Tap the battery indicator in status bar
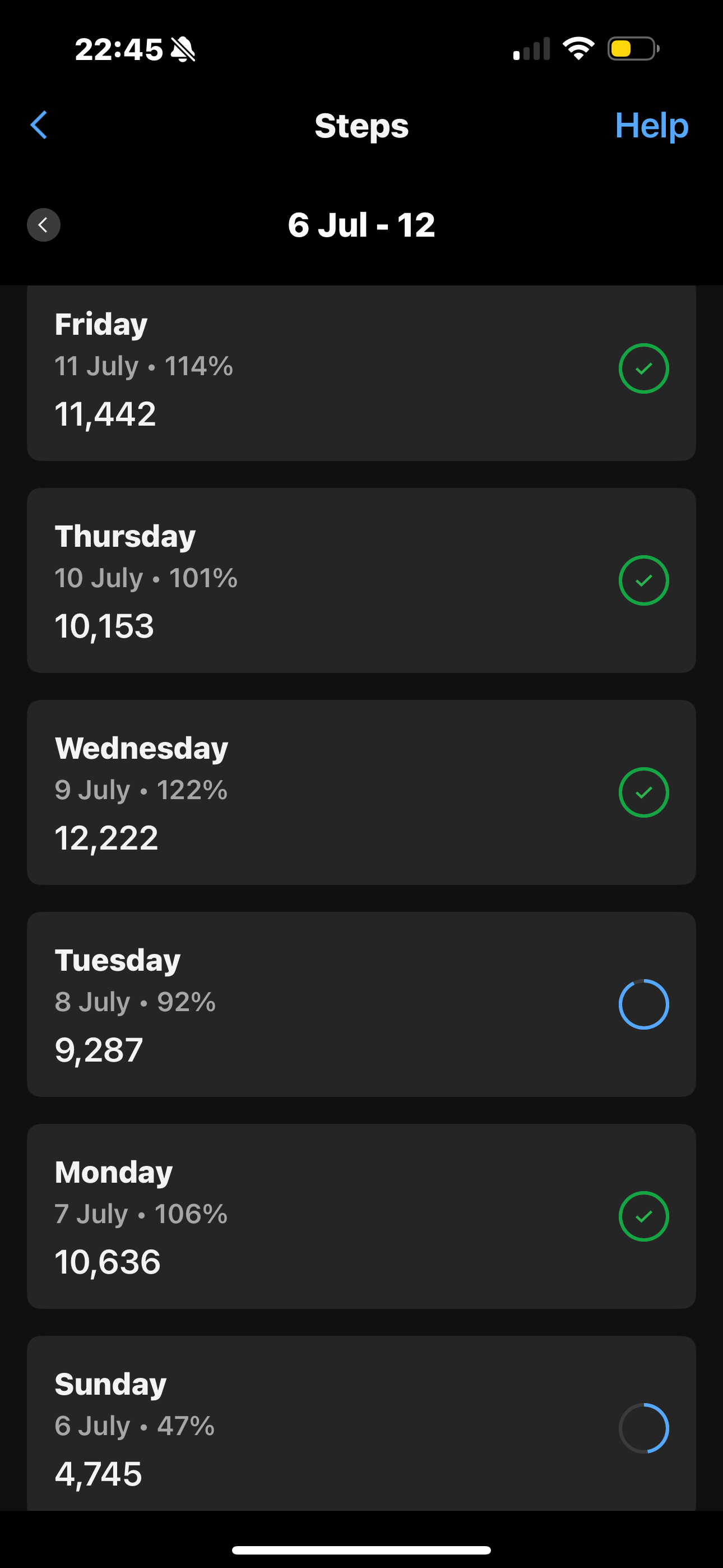This screenshot has width=723, height=1568. pos(633,49)
